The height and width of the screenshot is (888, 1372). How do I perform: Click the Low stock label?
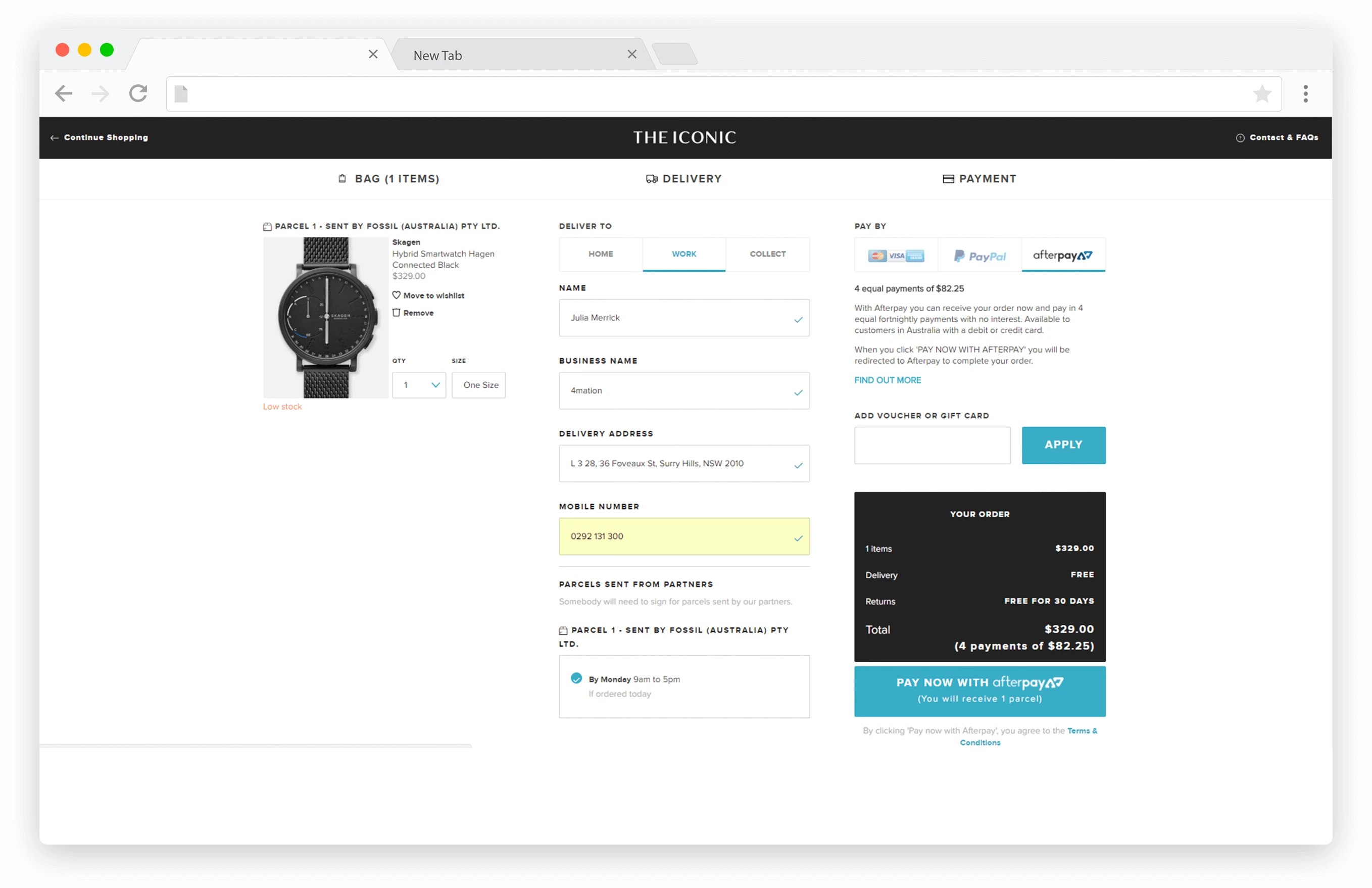coord(282,407)
